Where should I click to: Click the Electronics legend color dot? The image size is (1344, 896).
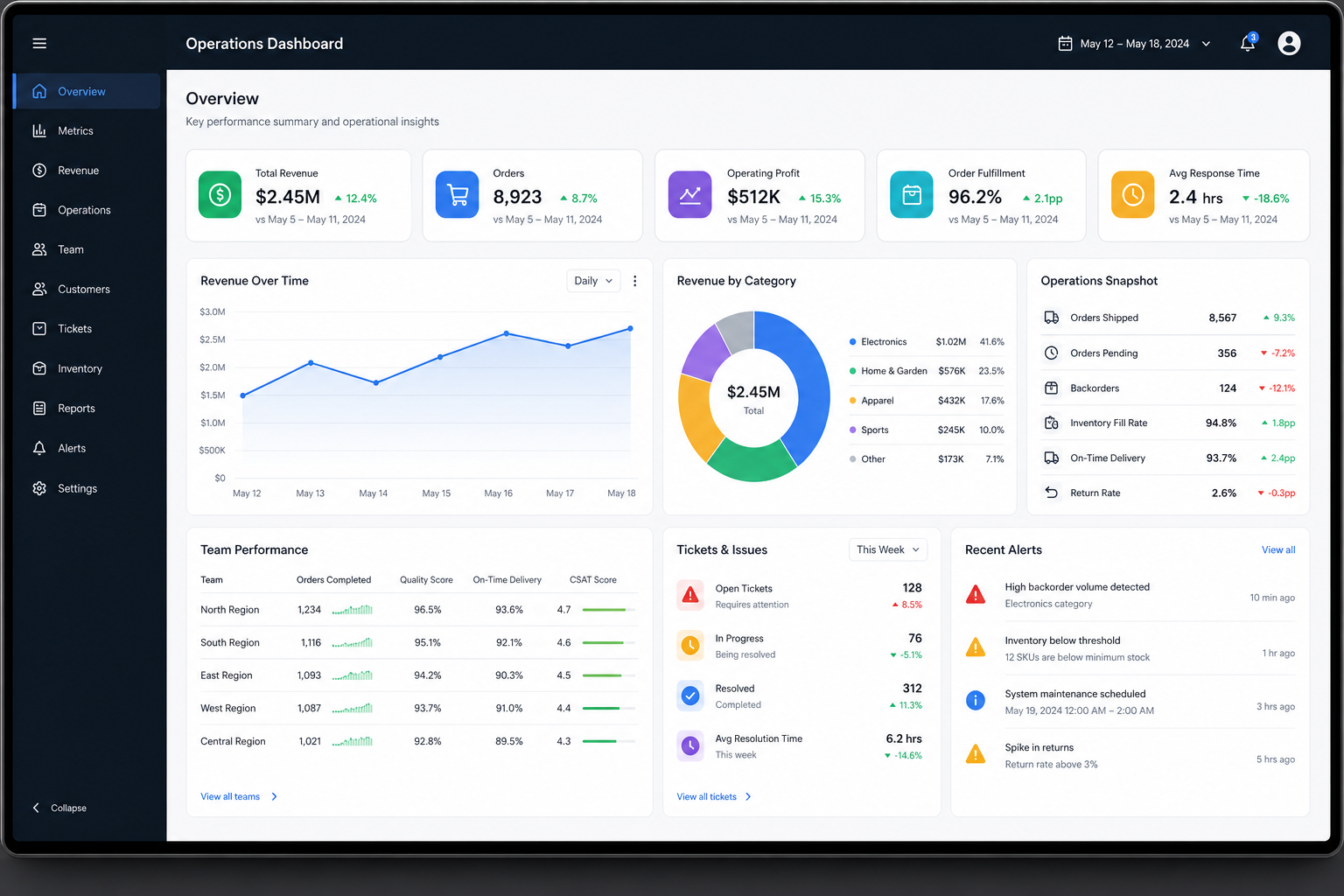852,342
